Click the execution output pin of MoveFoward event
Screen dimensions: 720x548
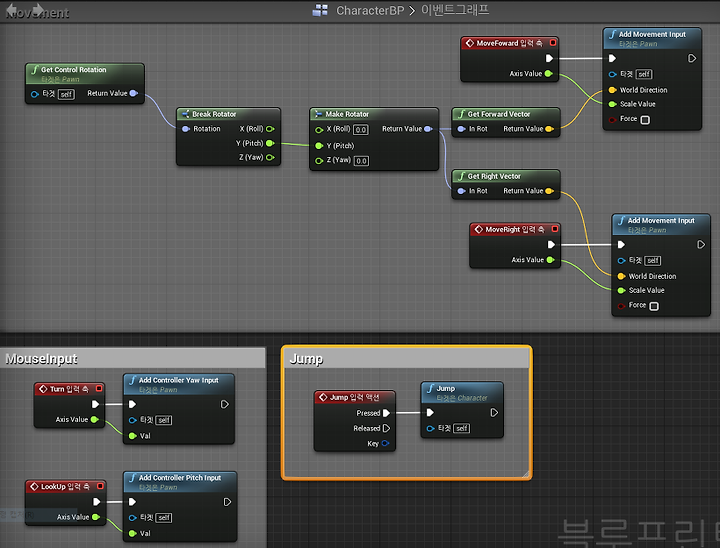tap(549, 58)
